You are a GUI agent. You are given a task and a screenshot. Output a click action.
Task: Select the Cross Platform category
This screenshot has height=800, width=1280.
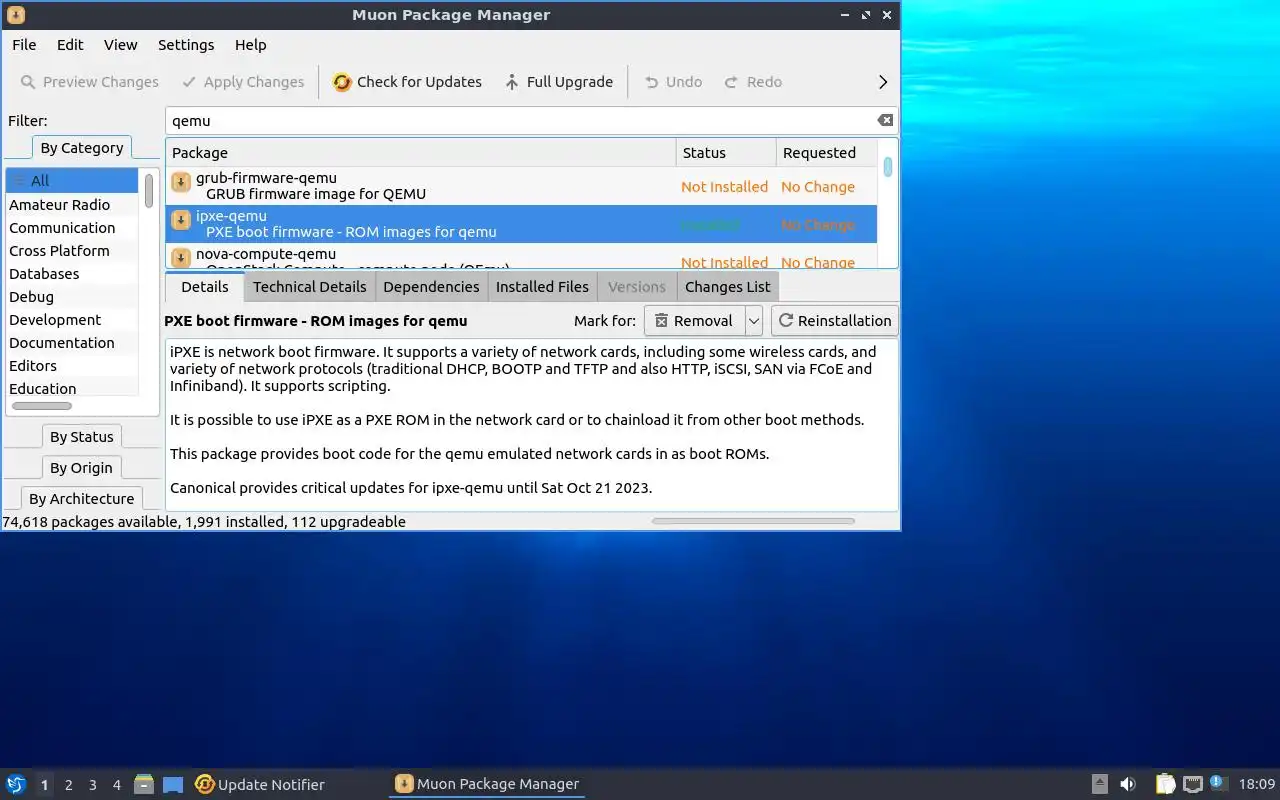pos(72,251)
